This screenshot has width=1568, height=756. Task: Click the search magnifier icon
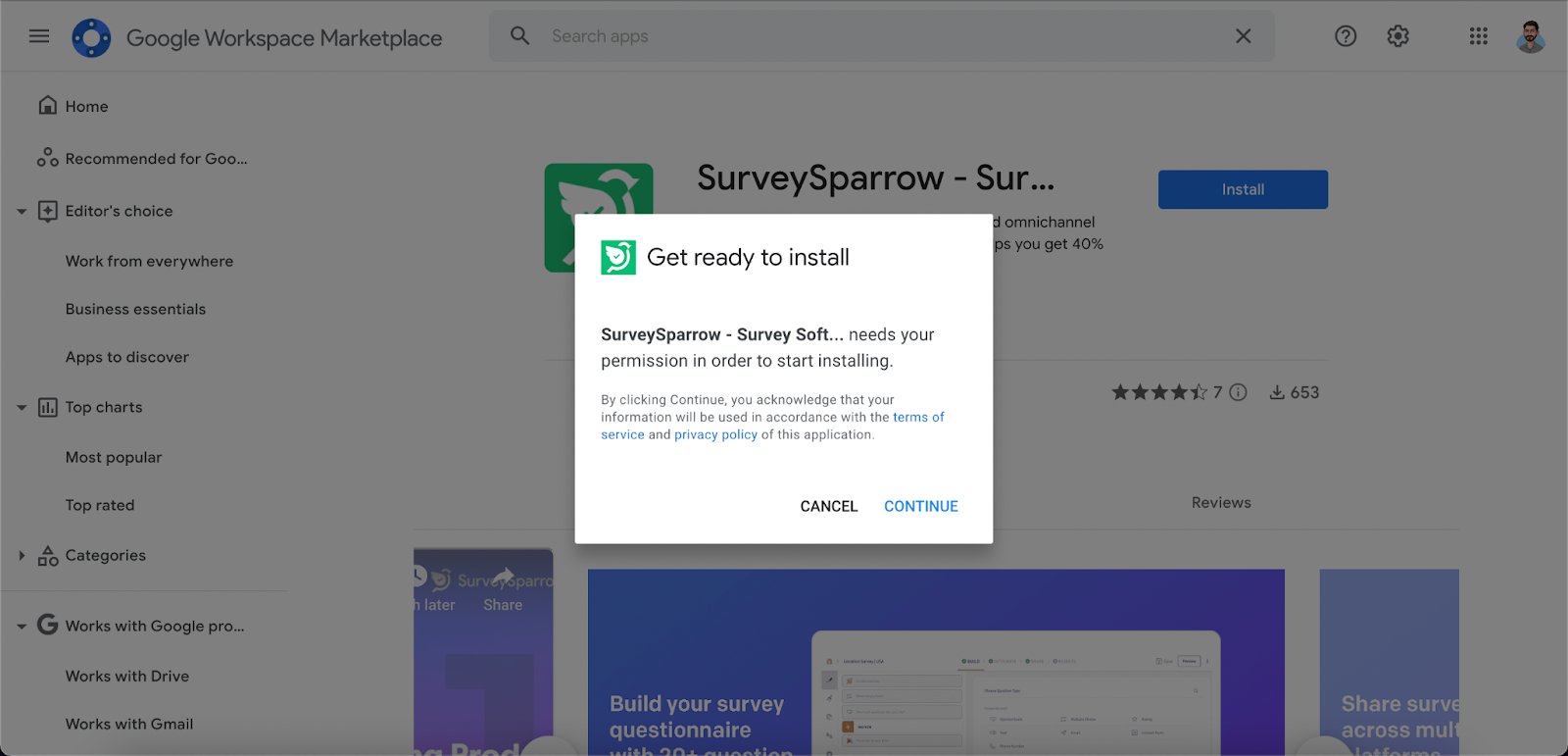pos(520,36)
